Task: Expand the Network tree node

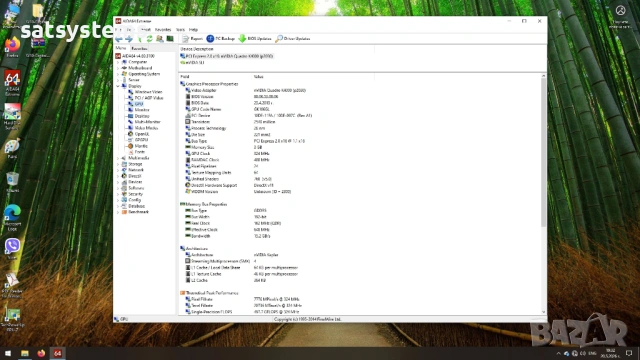Action: (118, 170)
